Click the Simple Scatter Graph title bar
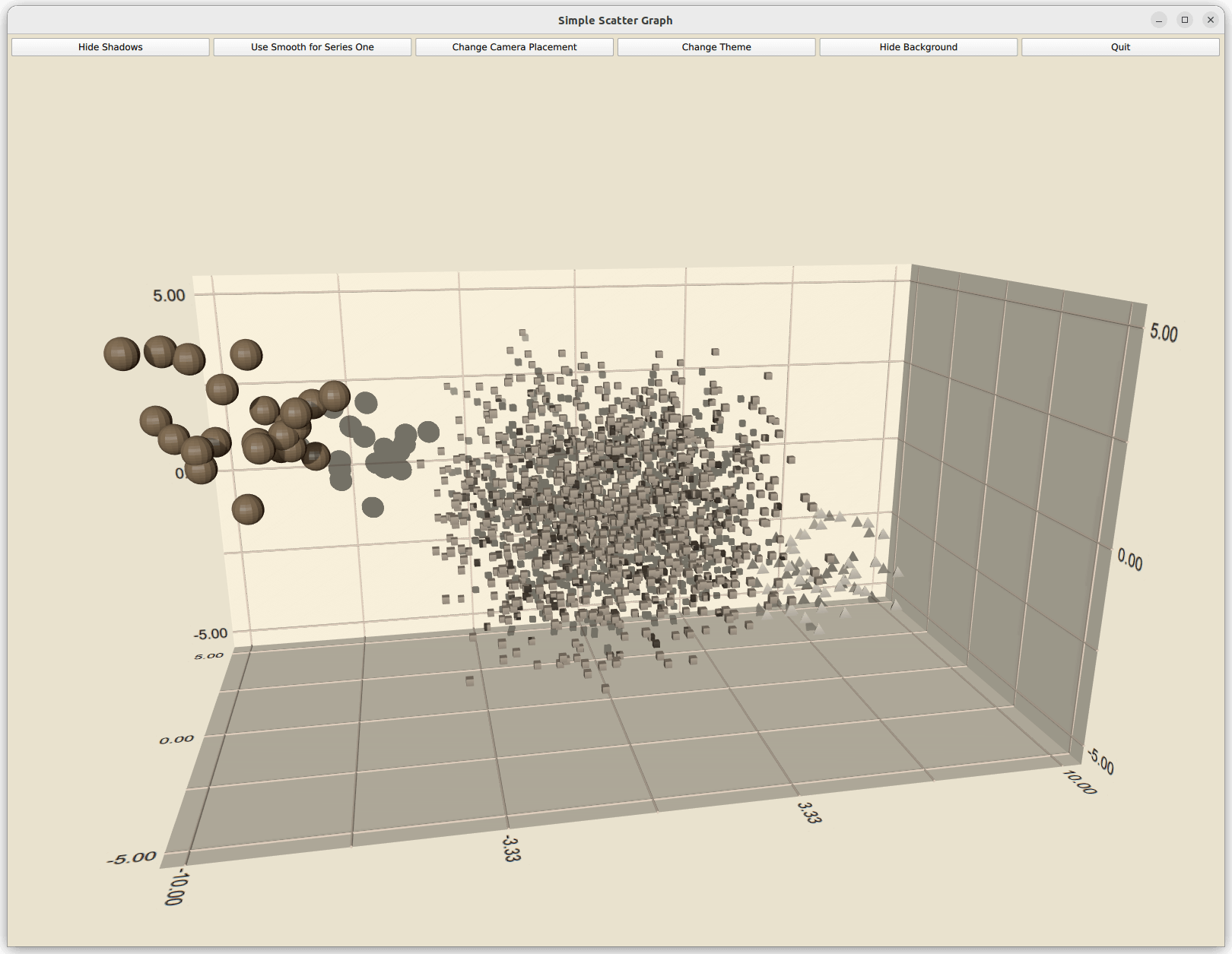 coord(614,21)
